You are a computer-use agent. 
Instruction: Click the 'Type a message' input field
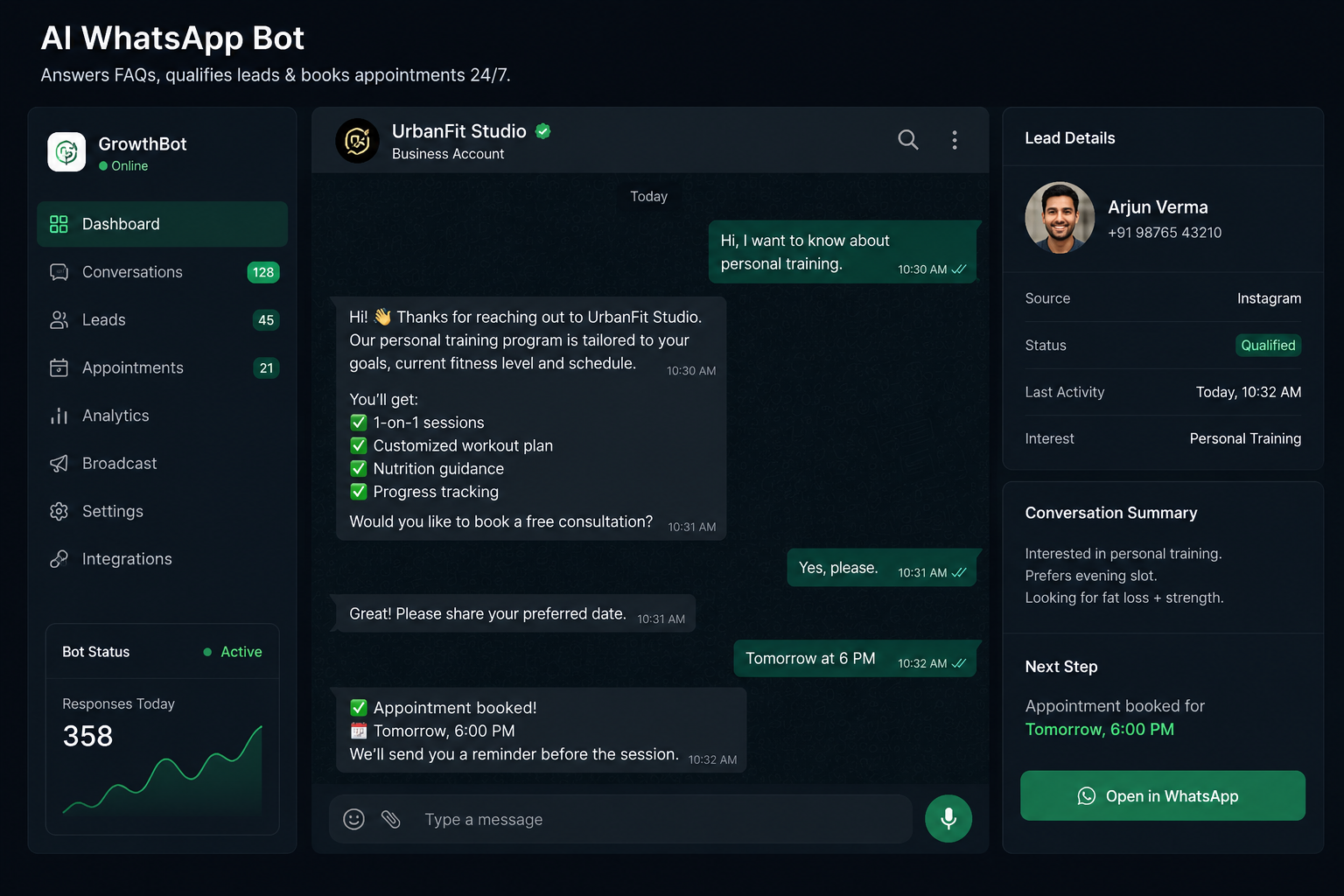(x=620, y=819)
